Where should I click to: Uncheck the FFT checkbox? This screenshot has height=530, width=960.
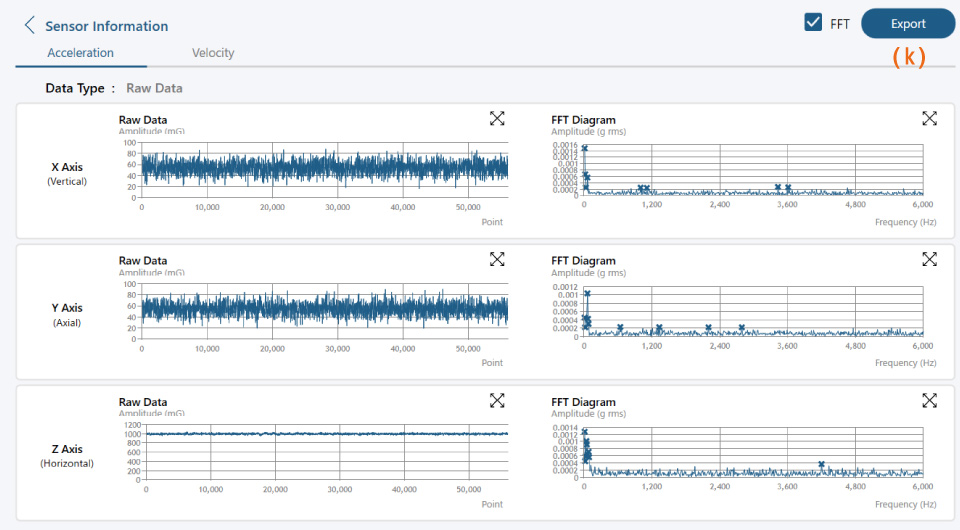point(813,23)
